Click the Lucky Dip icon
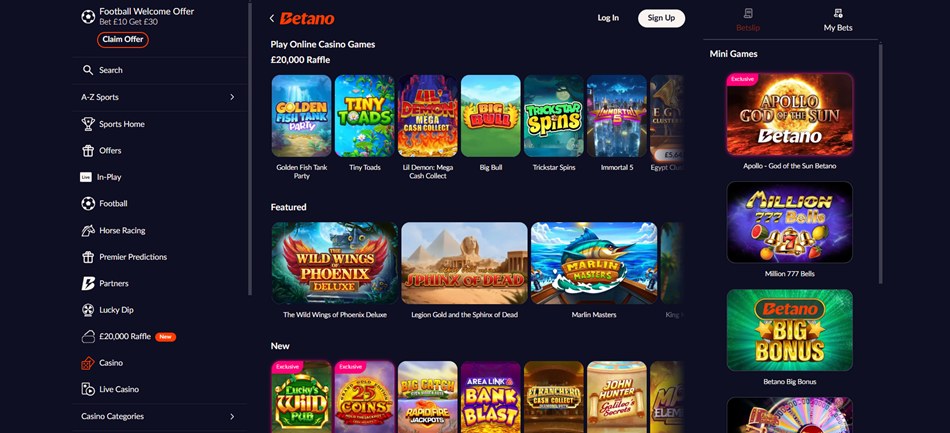950x433 pixels. (x=88, y=309)
